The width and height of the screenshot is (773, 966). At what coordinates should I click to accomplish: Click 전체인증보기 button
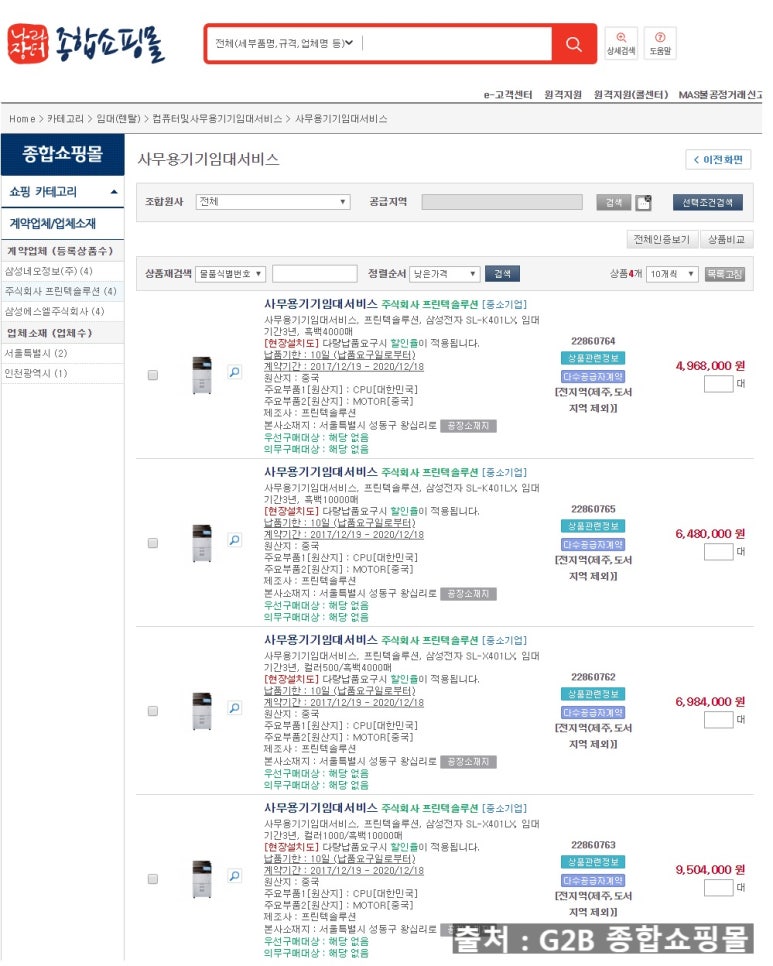pos(662,239)
